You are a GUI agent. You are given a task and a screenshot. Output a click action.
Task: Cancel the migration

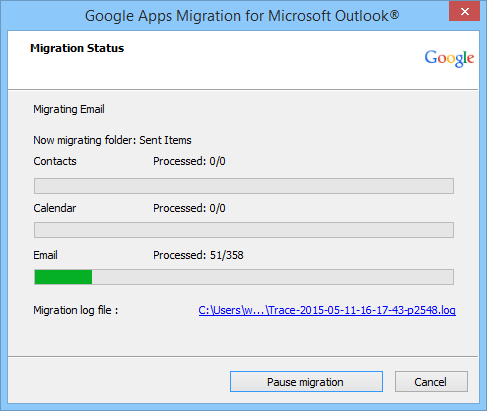click(431, 381)
